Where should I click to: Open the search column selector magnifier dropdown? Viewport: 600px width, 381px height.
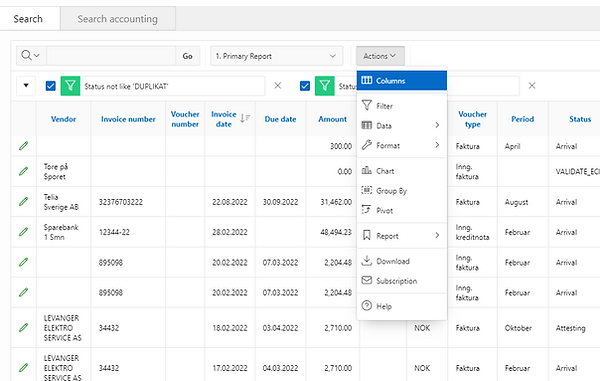click(x=31, y=56)
